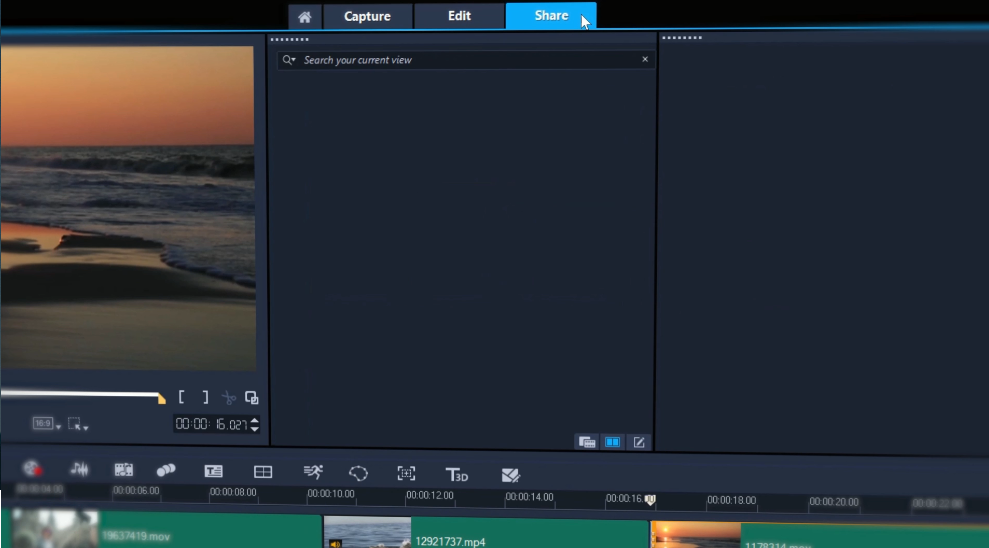Expand the crop mode dropdown
This screenshot has width=989, height=548.
(77, 425)
